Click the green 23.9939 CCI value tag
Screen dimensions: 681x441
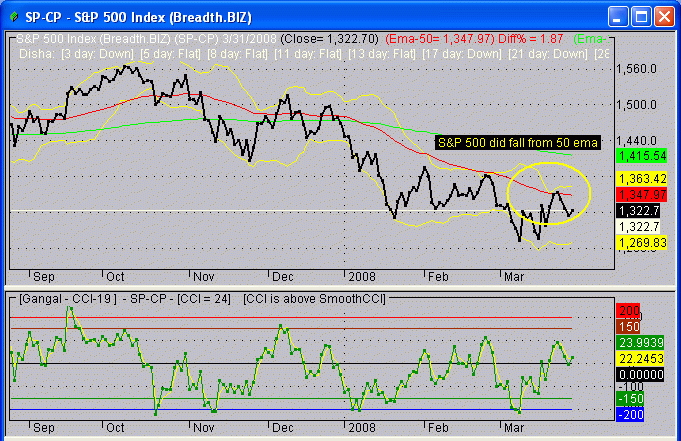coord(641,343)
